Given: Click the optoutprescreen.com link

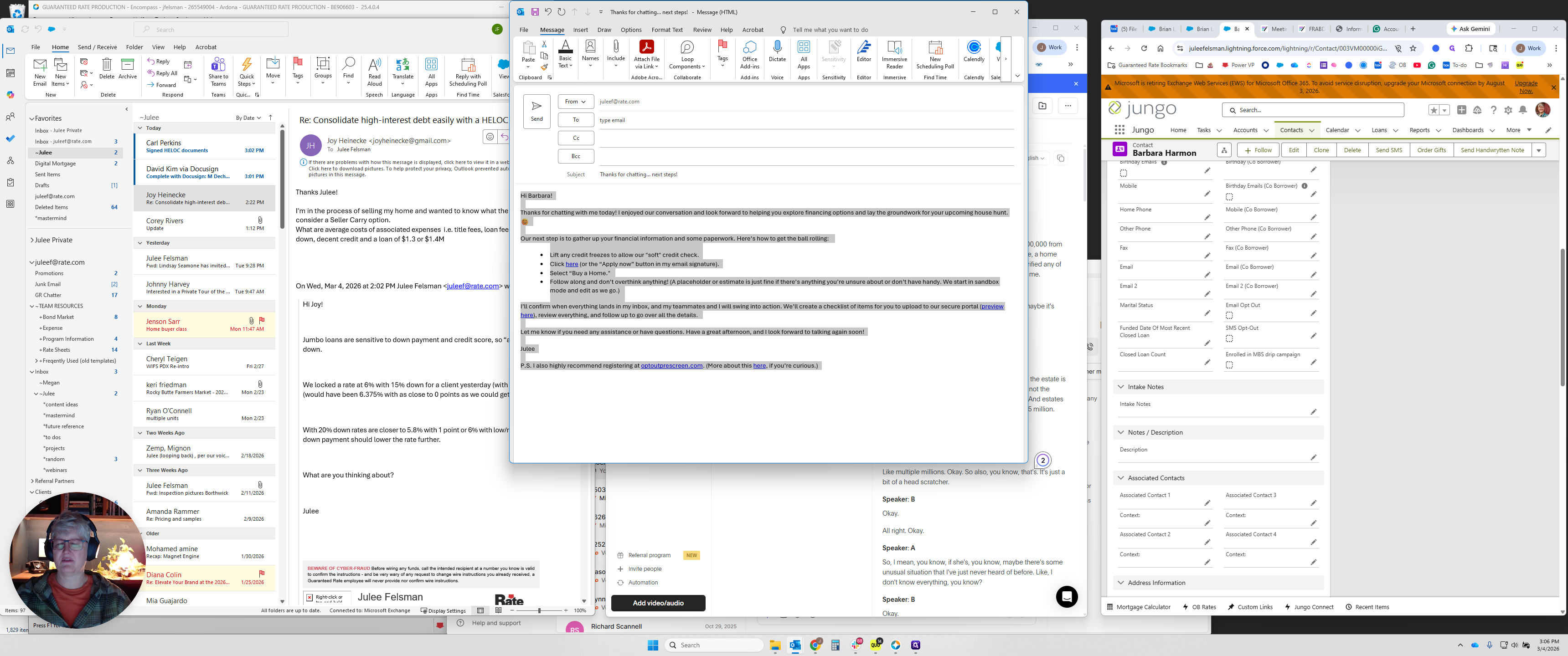Looking at the screenshot, I should click(x=671, y=366).
